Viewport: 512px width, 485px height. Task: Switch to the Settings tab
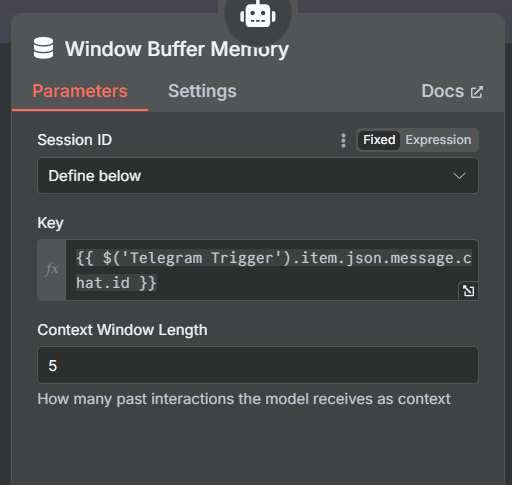[x=202, y=91]
